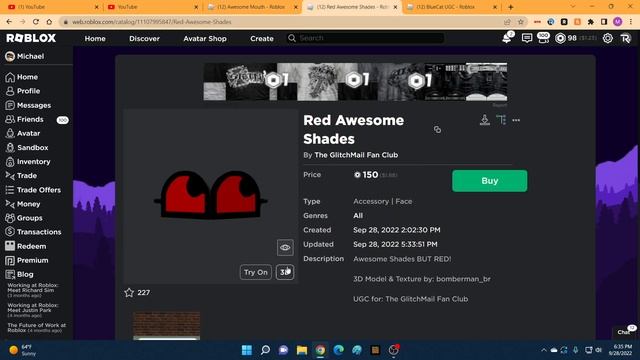Click the Roblox logo
The image size is (640, 360).
click(31, 38)
